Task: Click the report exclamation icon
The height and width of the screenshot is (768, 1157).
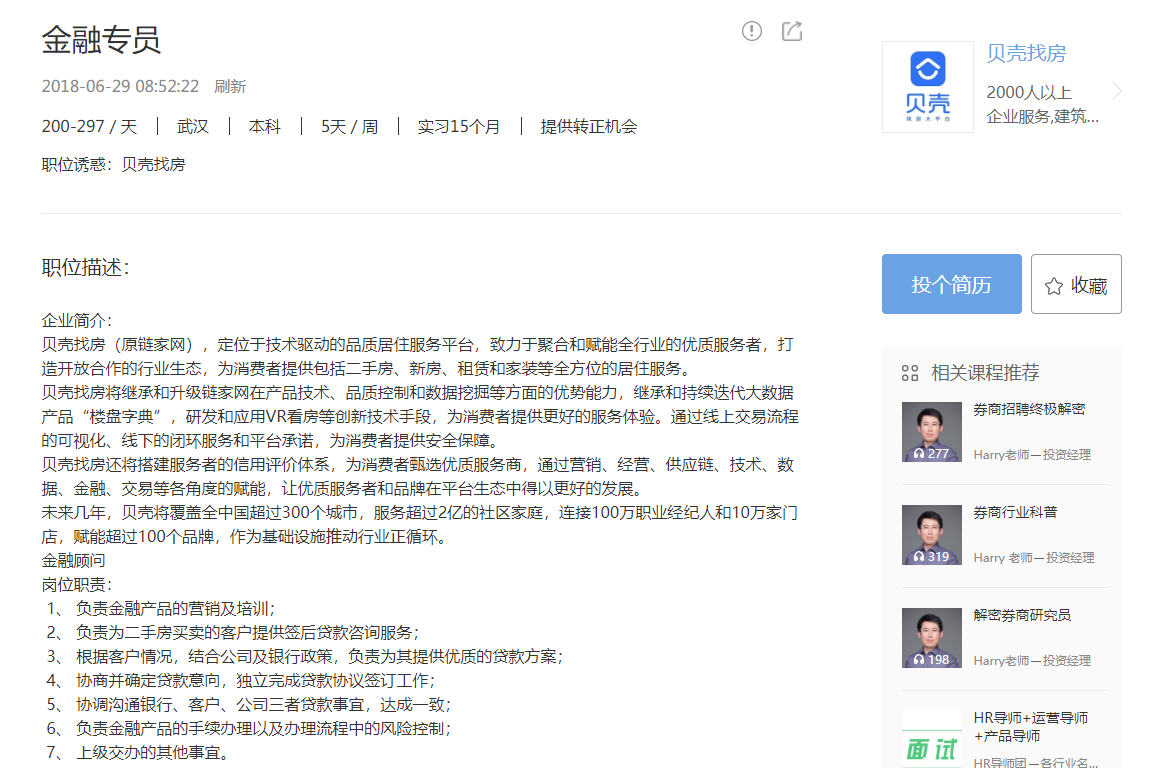Action: 752,31
